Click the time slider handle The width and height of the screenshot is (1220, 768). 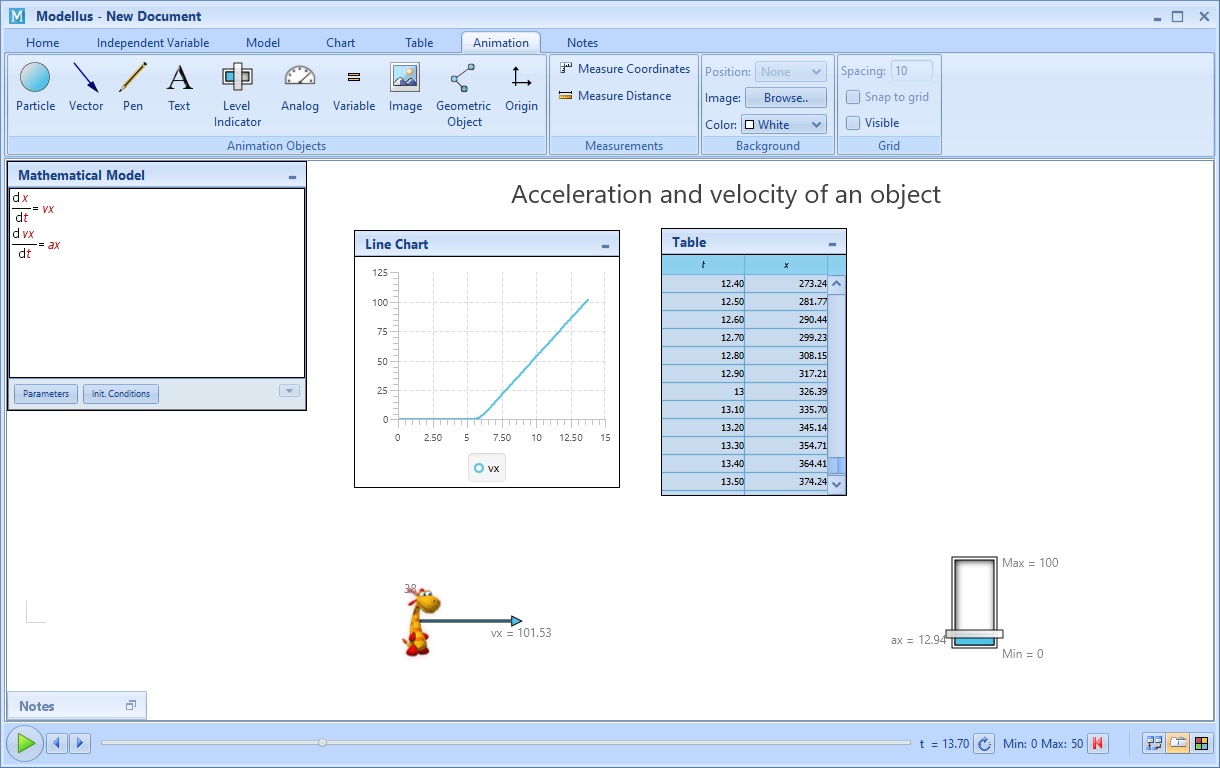tap(322, 743)
